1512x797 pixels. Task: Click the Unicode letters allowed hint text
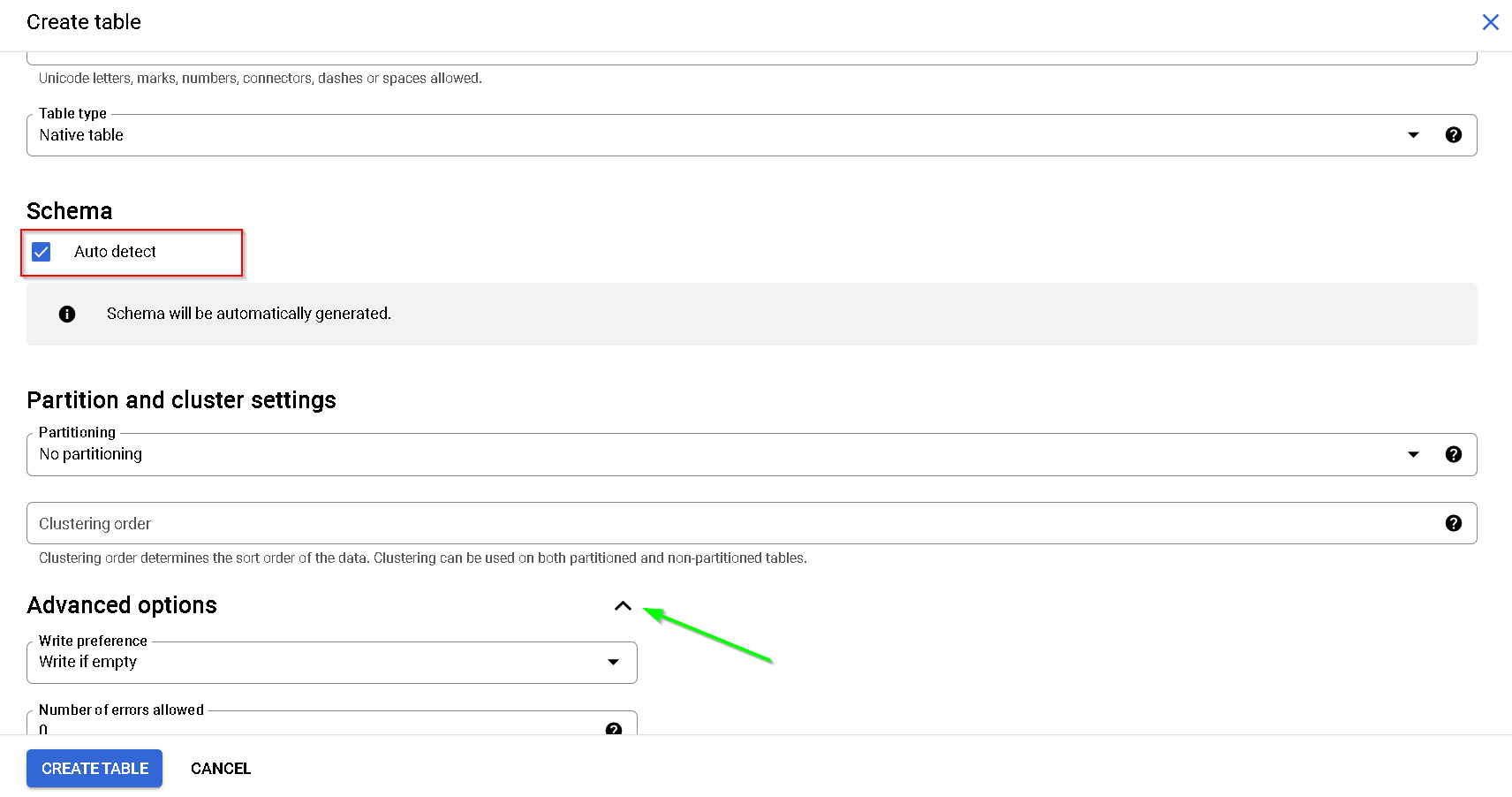pos(261,79)
